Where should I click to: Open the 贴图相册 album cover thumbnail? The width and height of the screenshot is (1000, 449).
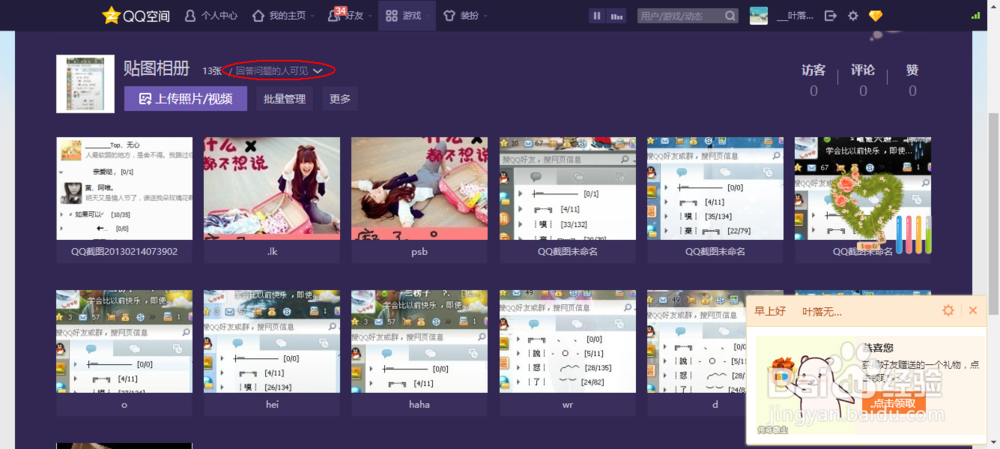point(85,84)
